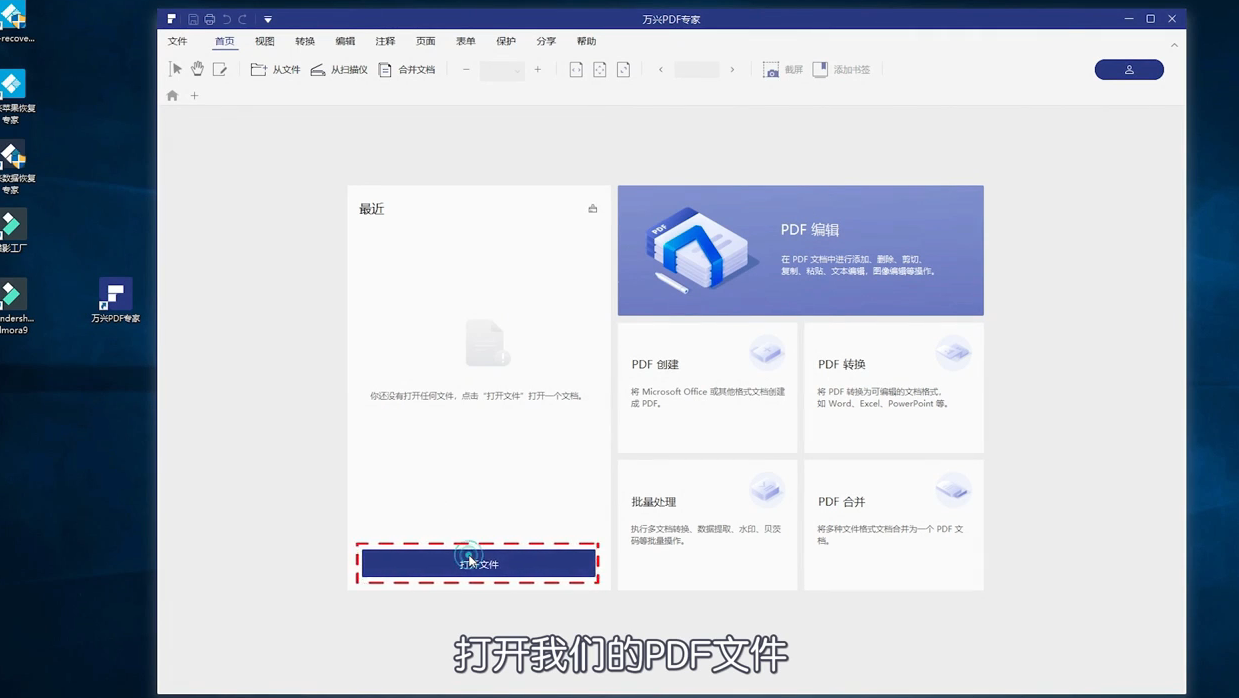Go to next page arrow
Viewport: 1239px width, 698px height.
(733, 69)
